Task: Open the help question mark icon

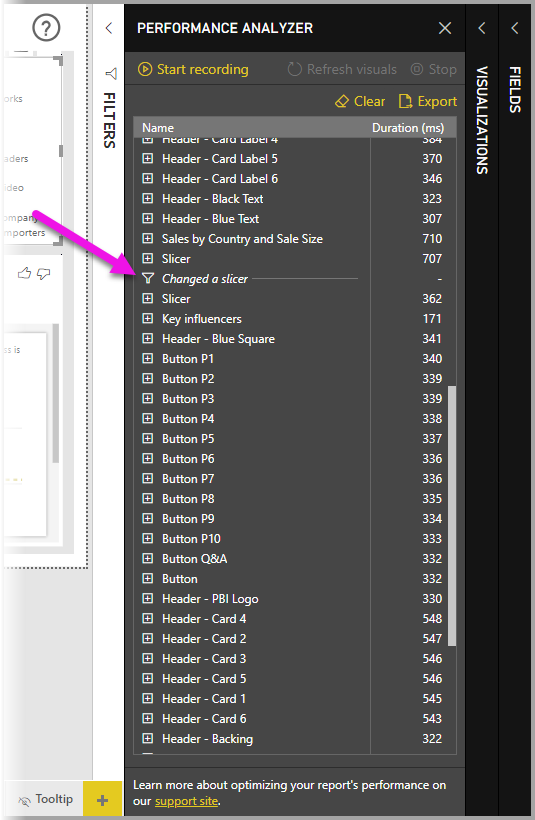Action: [x=46, y=28]
